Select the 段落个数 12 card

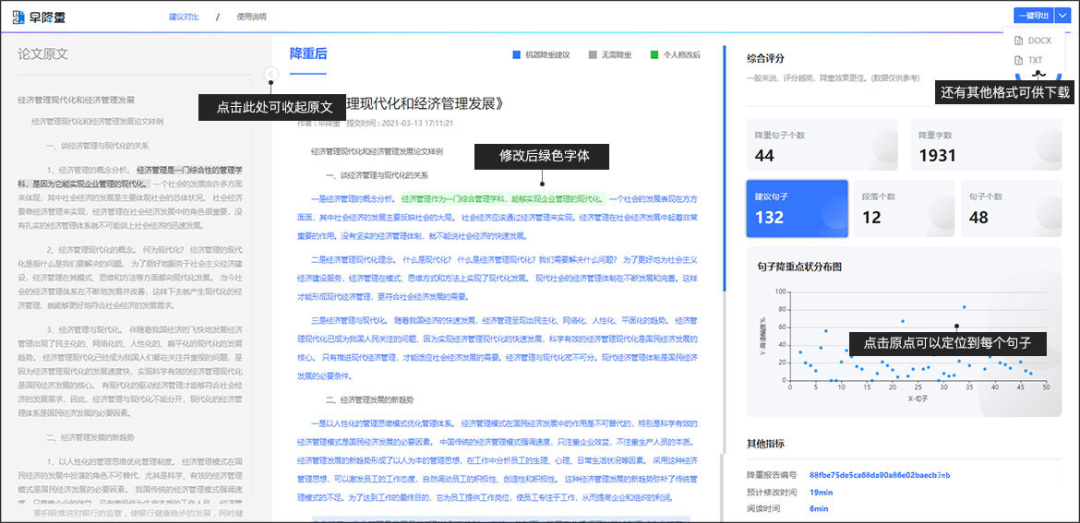pyautogui.click(x=904, y=209)
